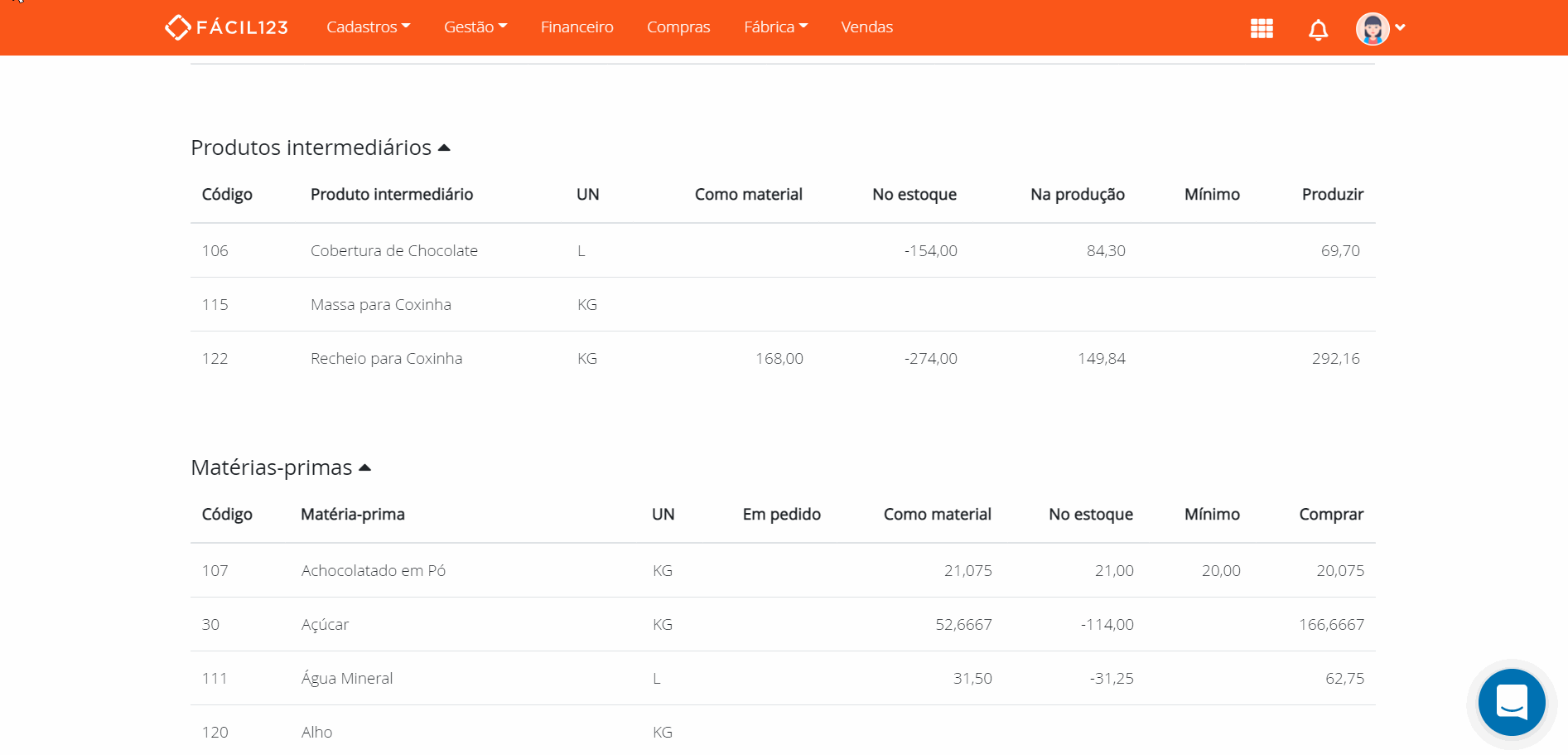Open the Gestão dropdown menu

pos(475,27)
